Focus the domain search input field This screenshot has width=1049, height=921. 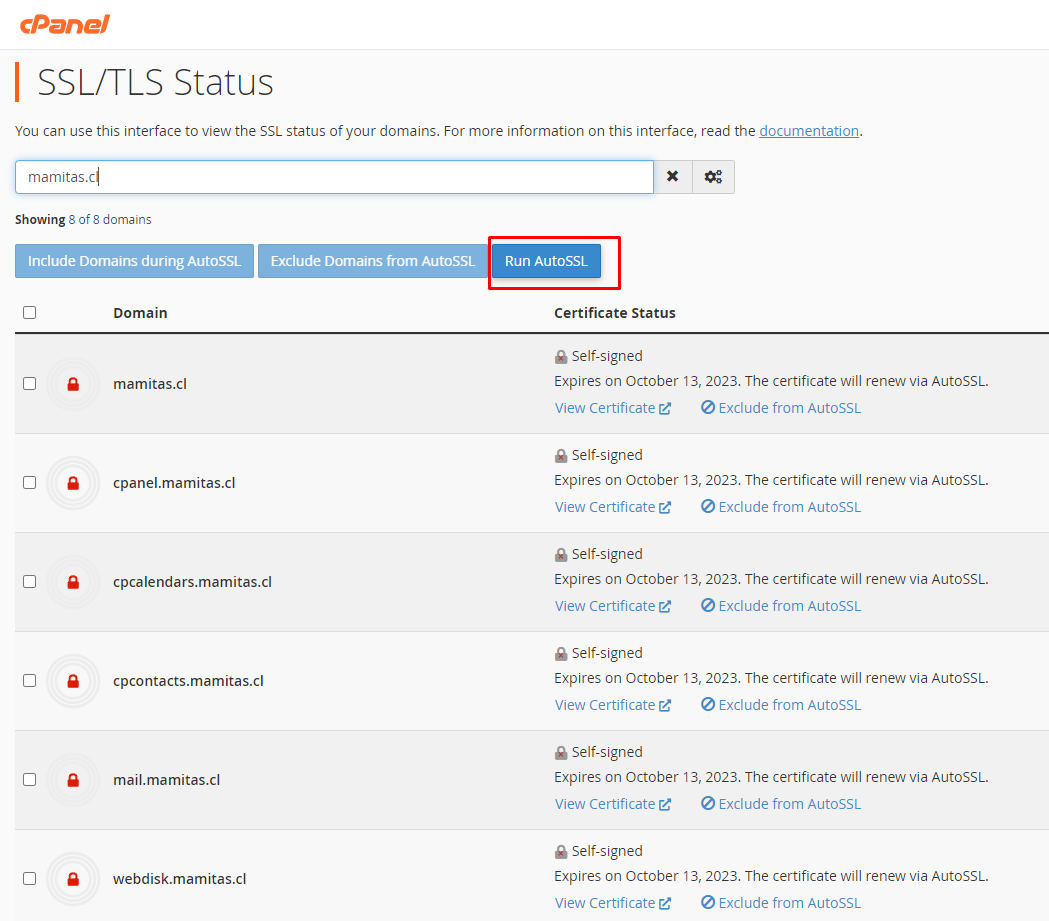(335, 177)
